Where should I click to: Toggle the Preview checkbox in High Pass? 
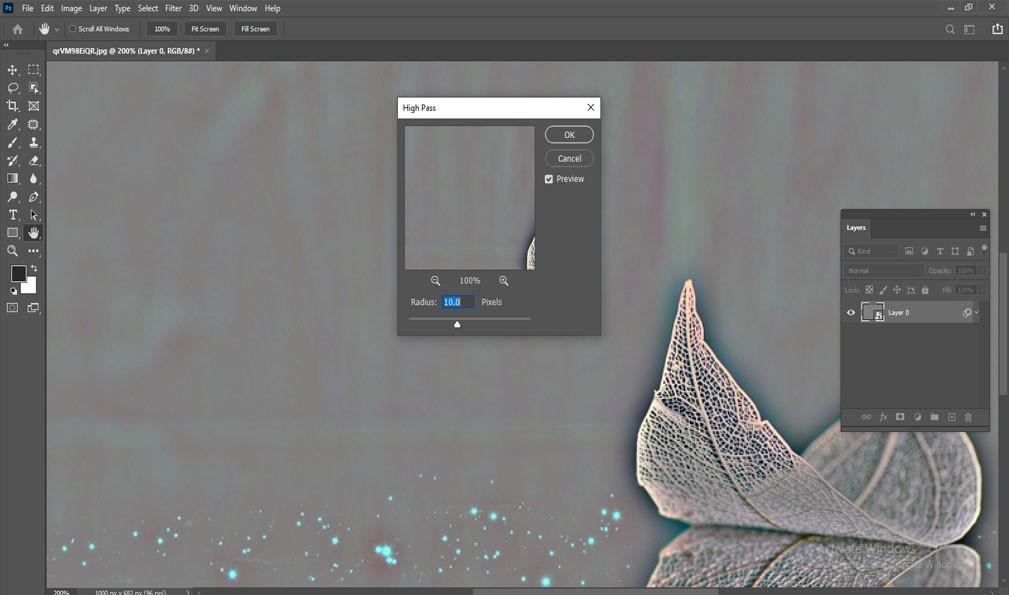(x=549, y=179)
